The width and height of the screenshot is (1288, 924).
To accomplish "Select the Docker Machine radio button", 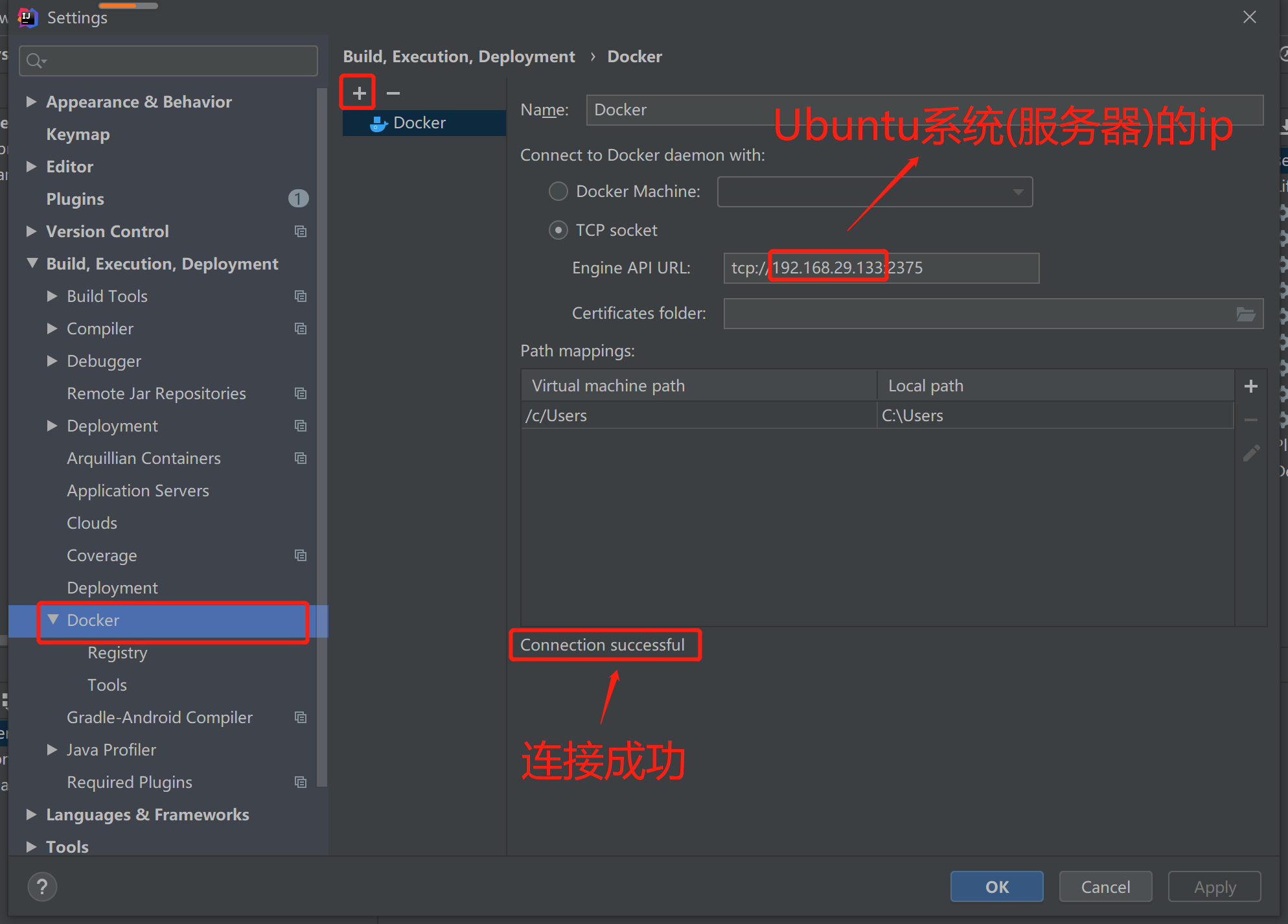I will 558,191.
